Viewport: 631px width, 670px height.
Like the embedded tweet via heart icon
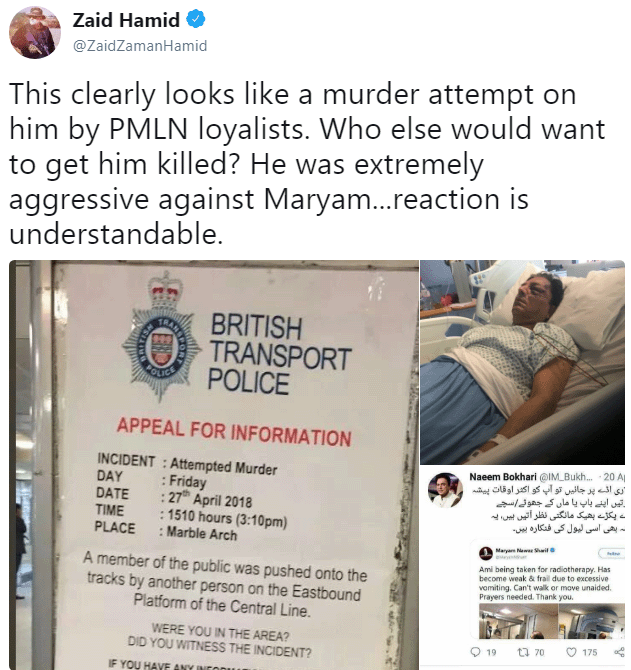click(x=571, y=652)
